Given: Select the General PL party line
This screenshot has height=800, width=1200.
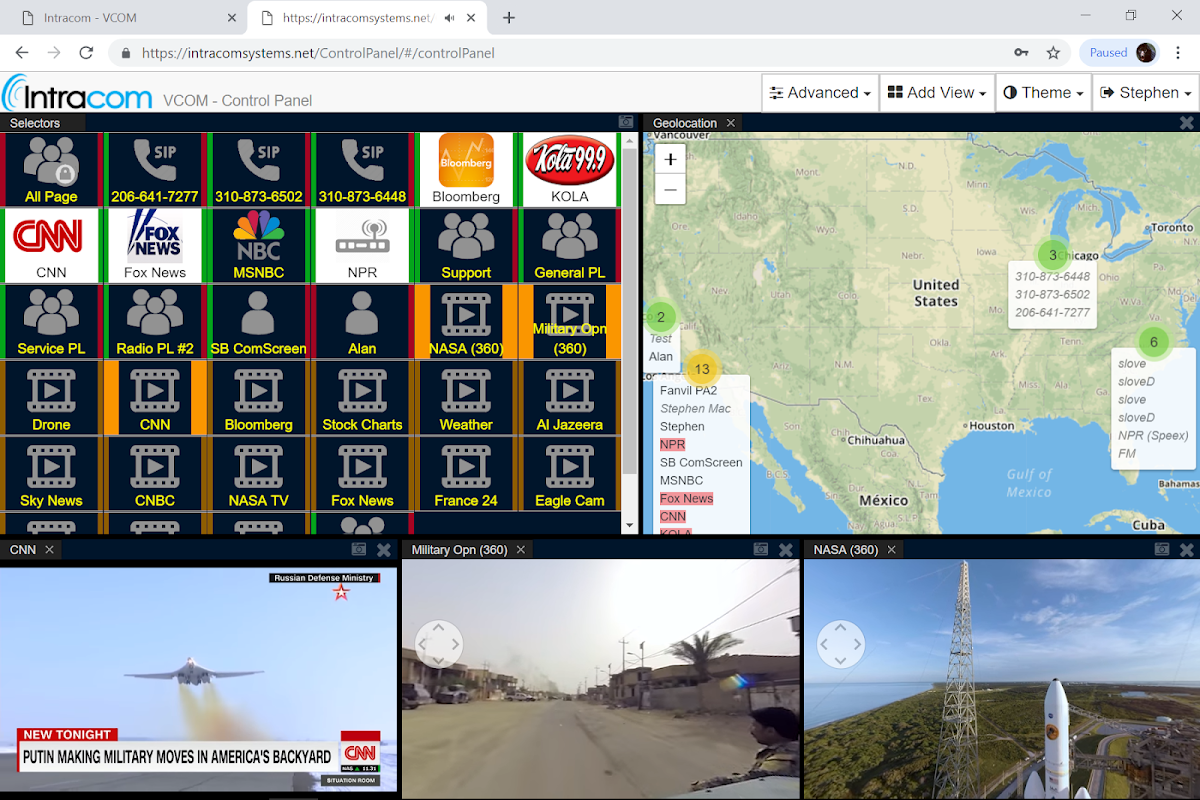Looking at the screenshot, I should click(570, 246).
